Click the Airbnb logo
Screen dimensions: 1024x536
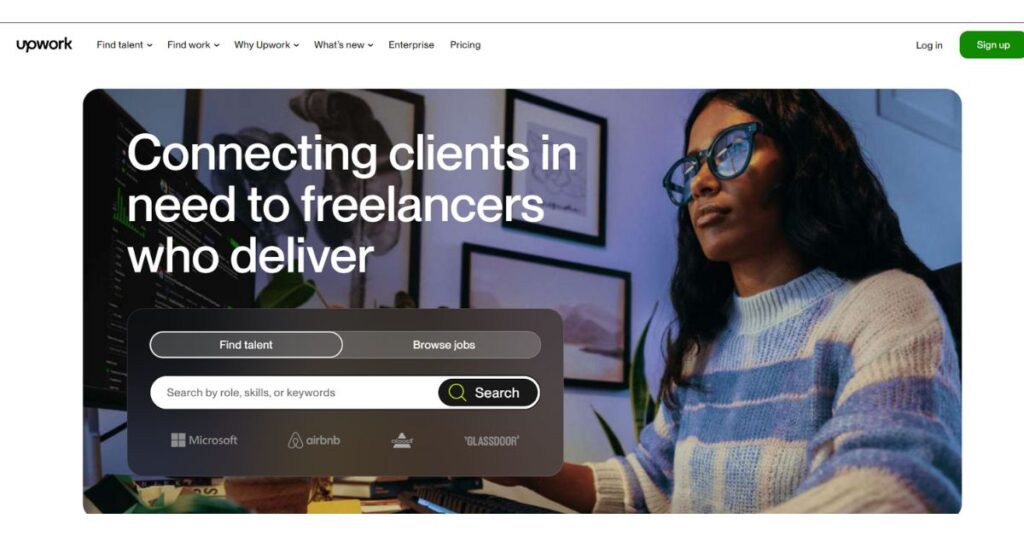coord(314,440)
